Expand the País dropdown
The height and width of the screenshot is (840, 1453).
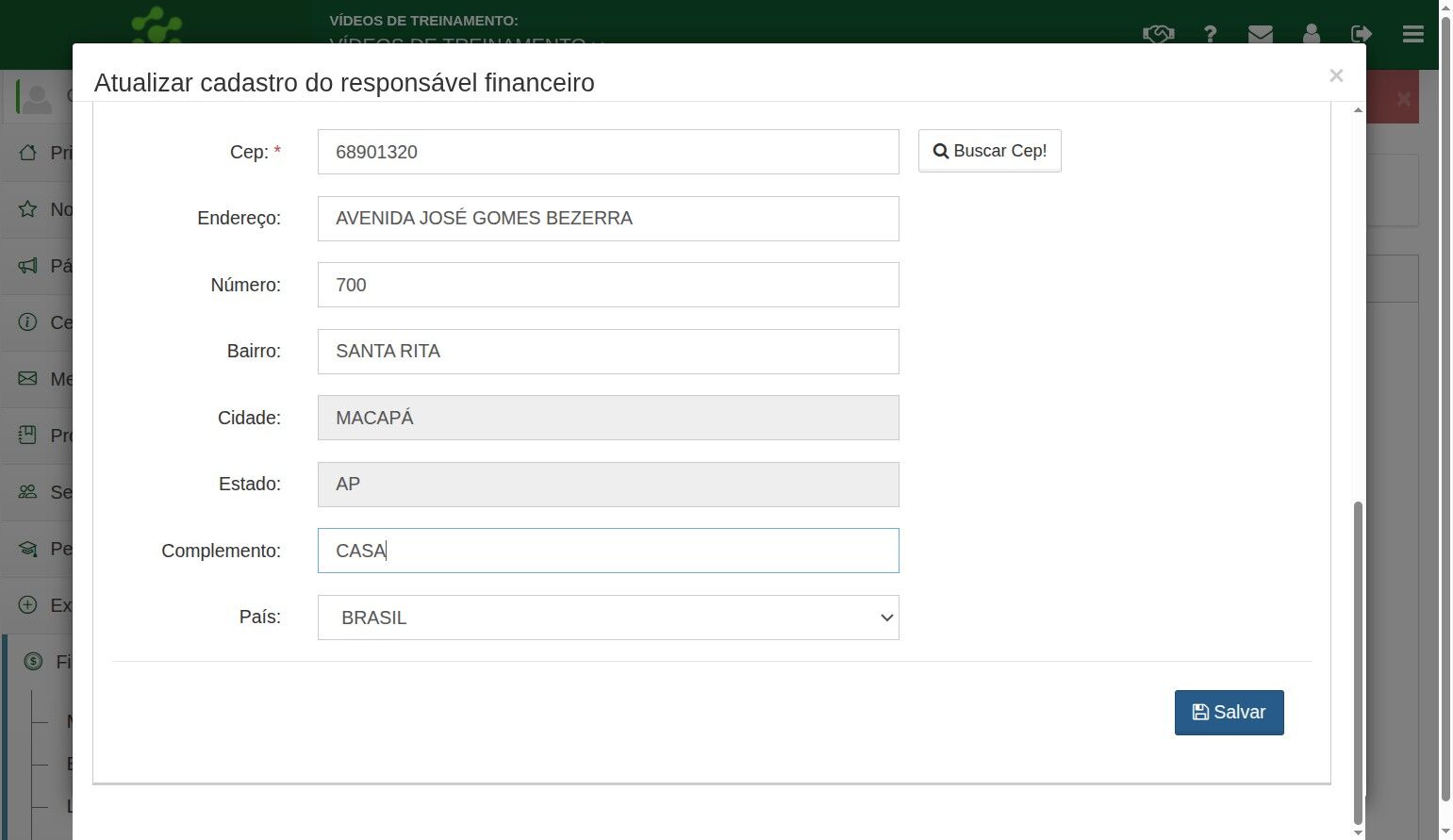click(x=608, y=618)
